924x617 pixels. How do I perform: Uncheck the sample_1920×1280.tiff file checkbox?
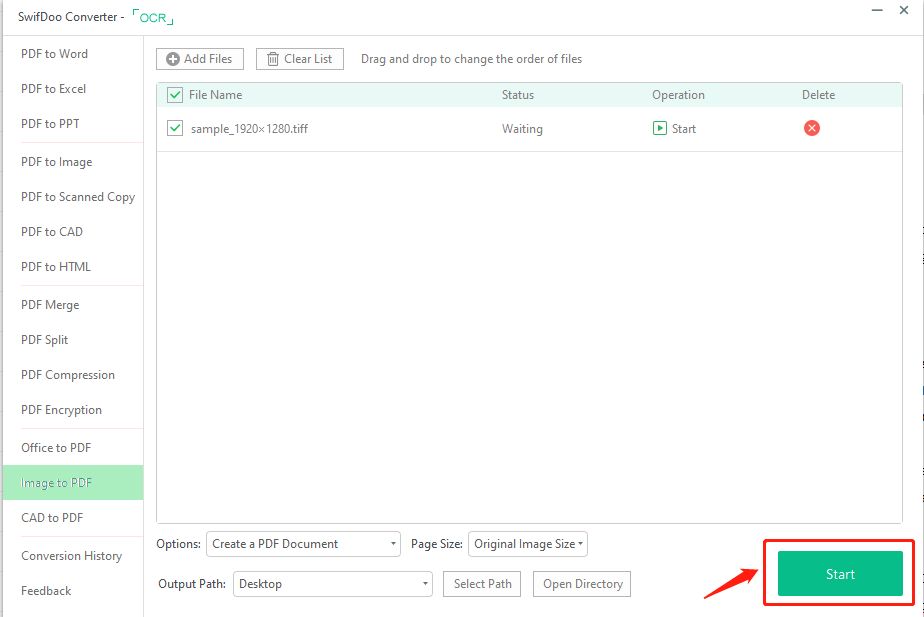(175, 128)
